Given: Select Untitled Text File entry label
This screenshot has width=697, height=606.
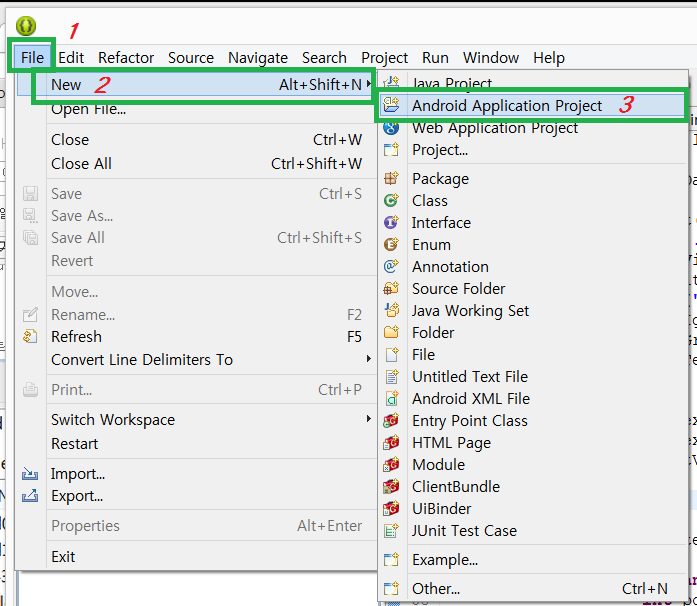Looking at the screenshot, I should [x=470, y=377].
